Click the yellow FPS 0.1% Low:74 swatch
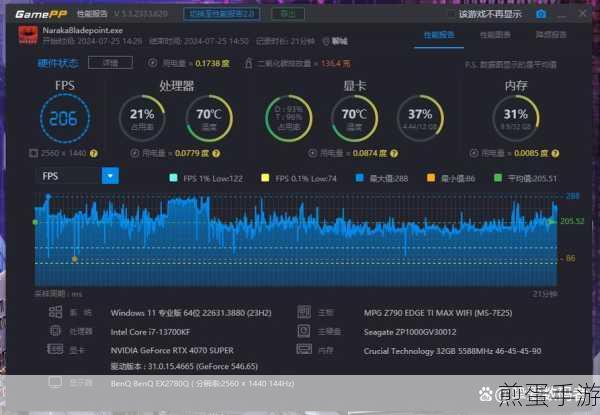 265,178
